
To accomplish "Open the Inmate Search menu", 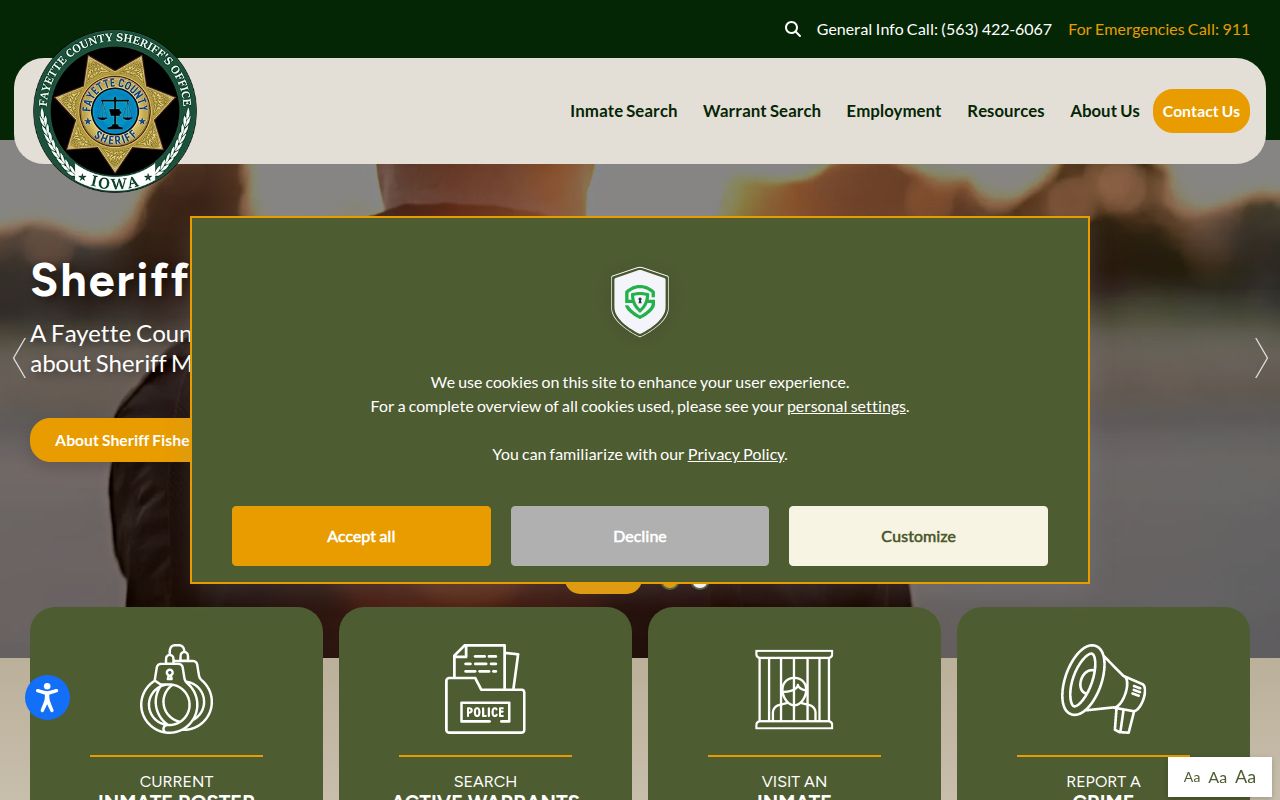I will tap(623, 111).
